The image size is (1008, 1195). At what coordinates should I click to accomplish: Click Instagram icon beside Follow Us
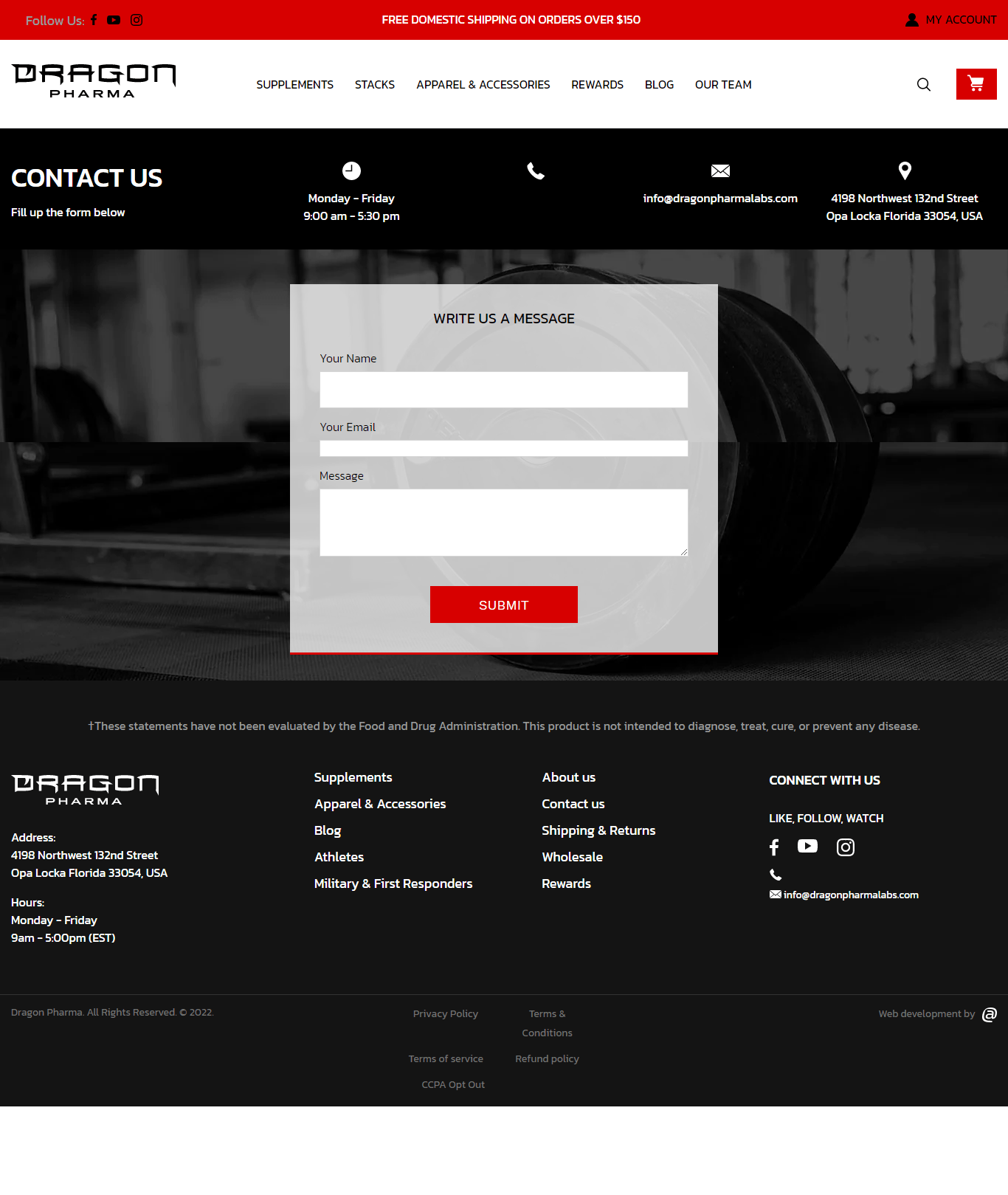click(x=137, y=20)
